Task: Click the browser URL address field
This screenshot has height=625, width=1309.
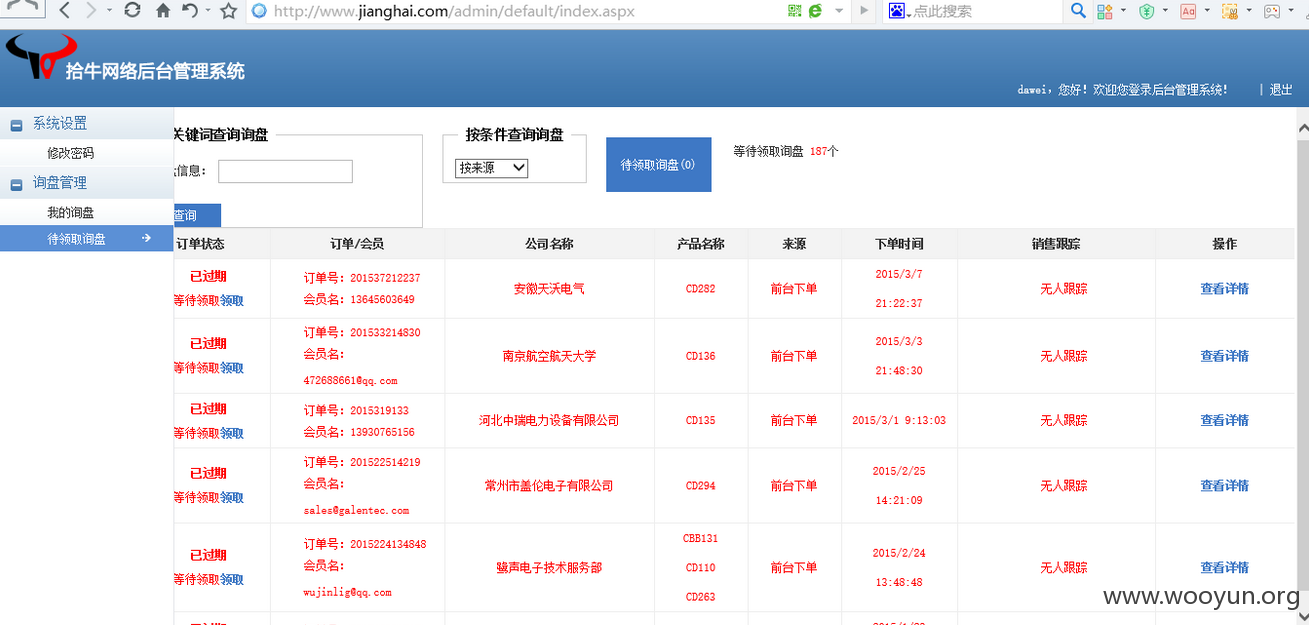Action: (515, 11)
